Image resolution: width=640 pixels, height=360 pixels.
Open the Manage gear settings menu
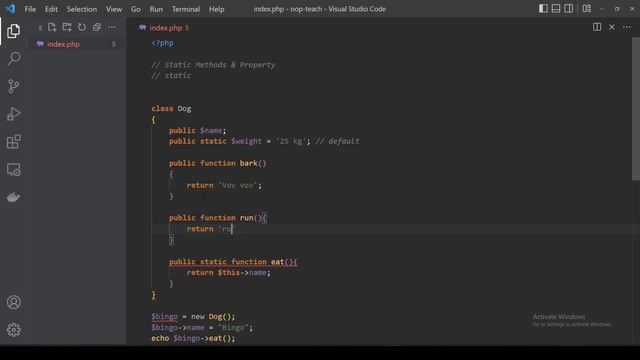coord(13,330)
